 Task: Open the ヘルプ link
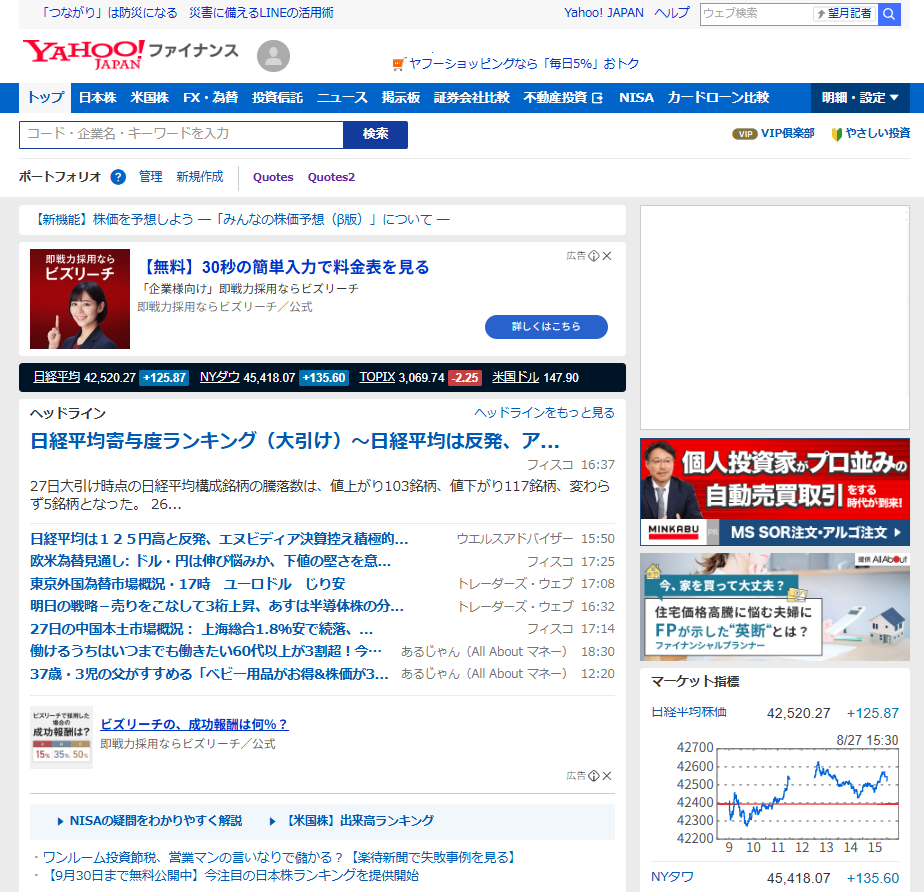coord(672,13)
